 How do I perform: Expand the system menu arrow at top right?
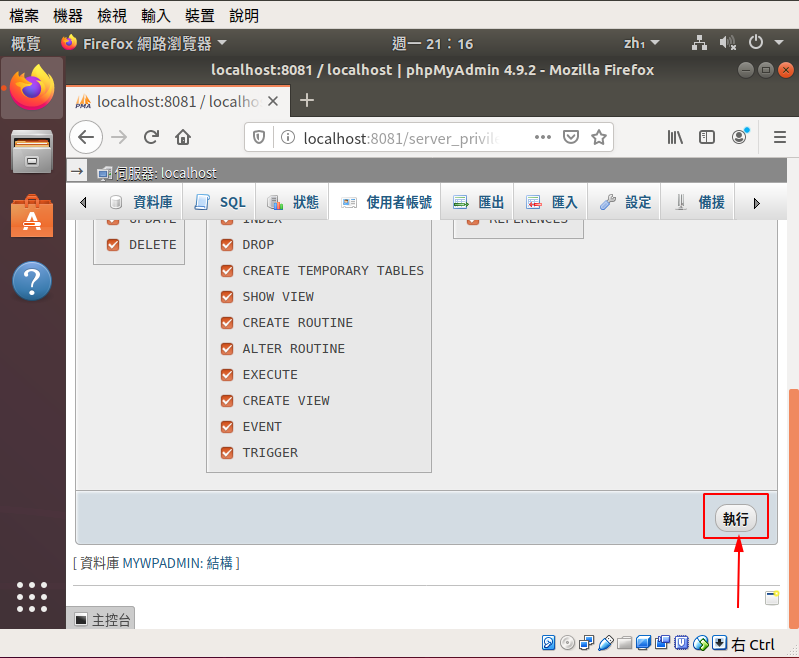[779, 43]
